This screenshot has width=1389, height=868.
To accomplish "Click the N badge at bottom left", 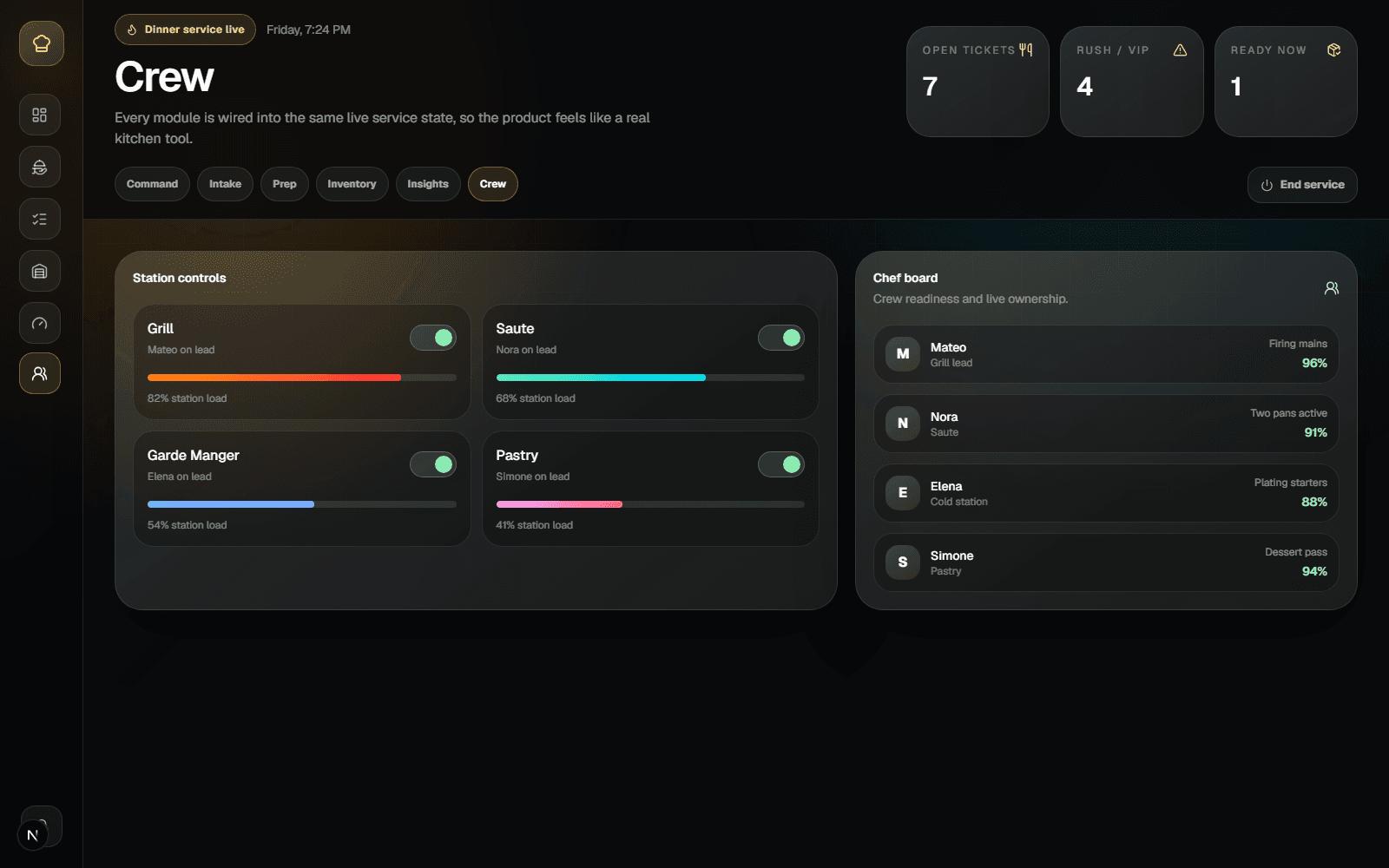I will [x=33, y=835].
